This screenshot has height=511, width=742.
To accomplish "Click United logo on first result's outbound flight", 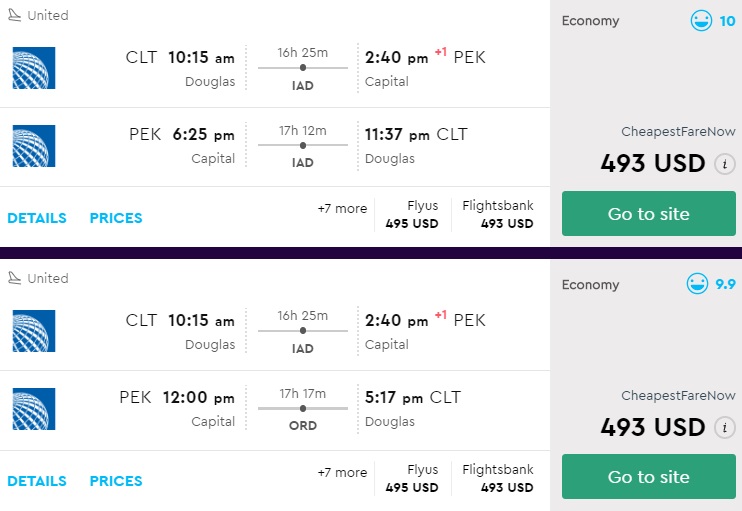I will (34, 68).
